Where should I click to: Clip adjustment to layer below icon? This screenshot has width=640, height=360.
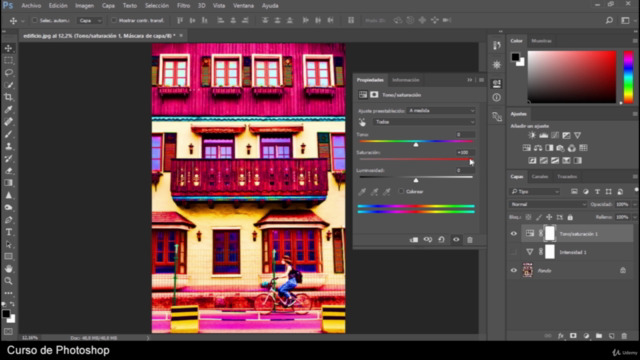pyautogui.click(x=414, y=240)
